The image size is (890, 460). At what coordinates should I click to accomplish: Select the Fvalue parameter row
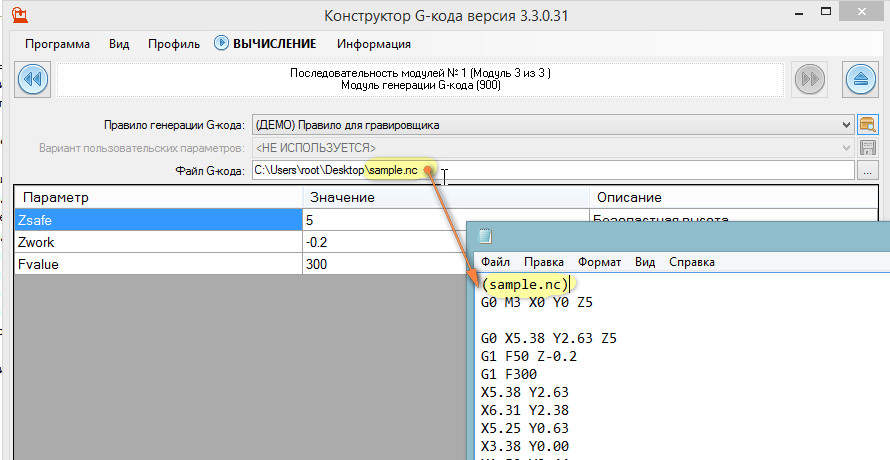point(158,264)
